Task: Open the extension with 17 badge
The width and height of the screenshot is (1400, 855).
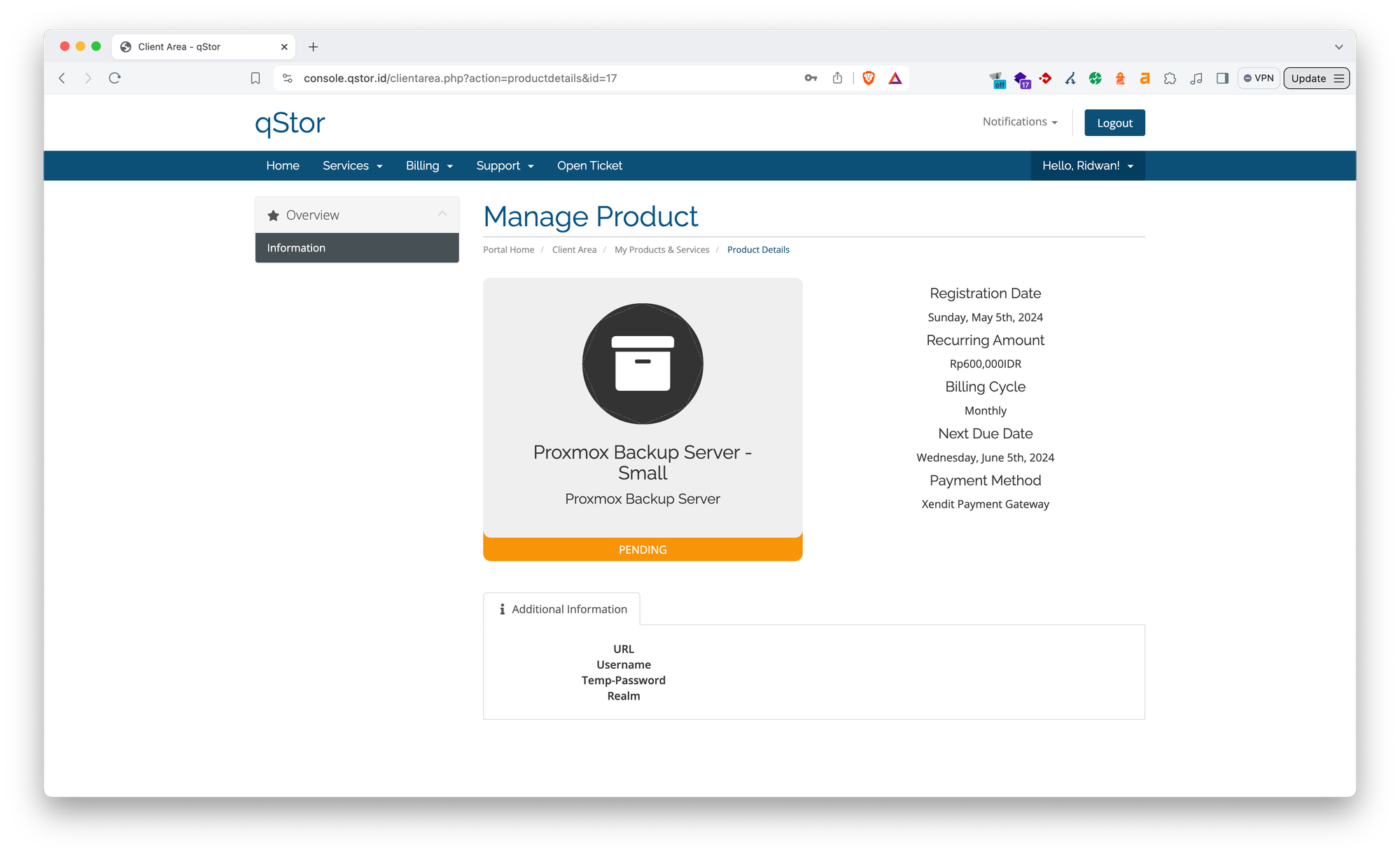Action: pos(1022,79)
